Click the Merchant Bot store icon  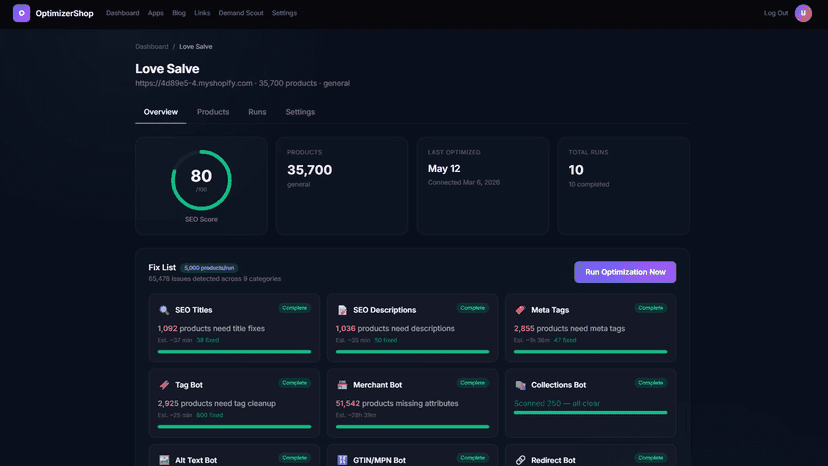pyautogui.click(x=342, y=385)
